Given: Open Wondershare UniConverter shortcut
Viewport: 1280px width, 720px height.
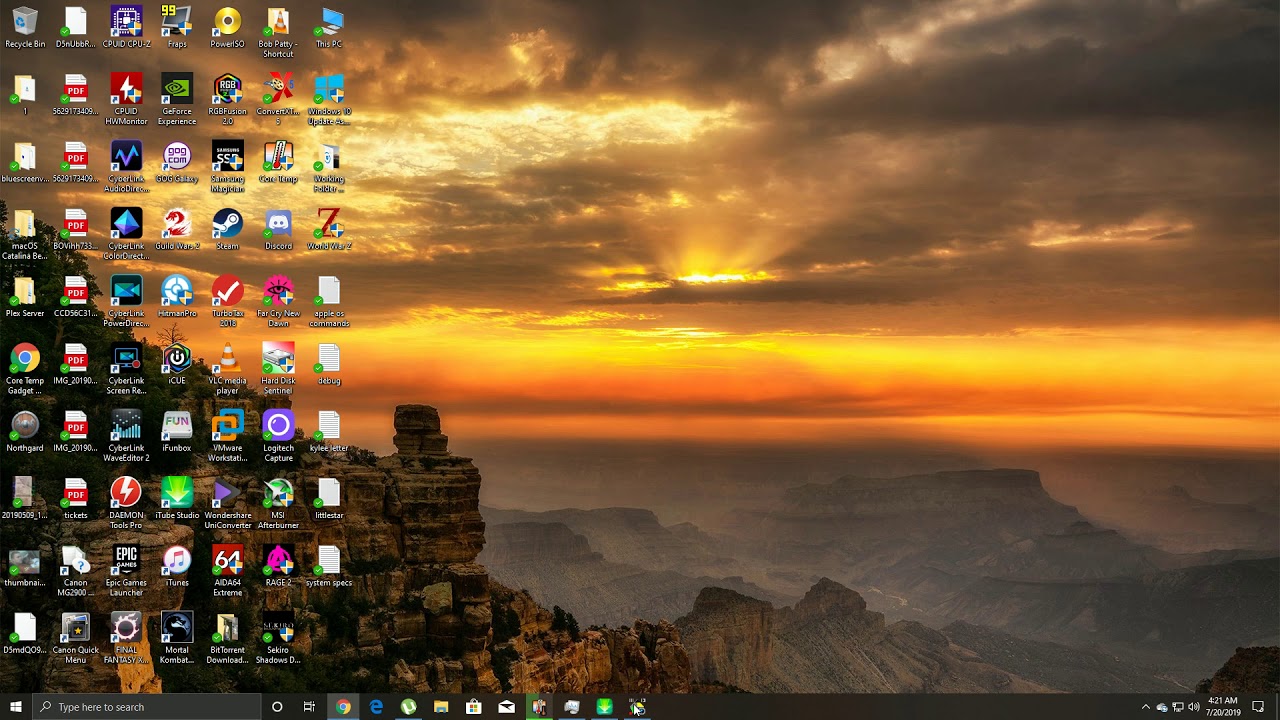Looking at the screenshot, I should (x=227, y=502).
